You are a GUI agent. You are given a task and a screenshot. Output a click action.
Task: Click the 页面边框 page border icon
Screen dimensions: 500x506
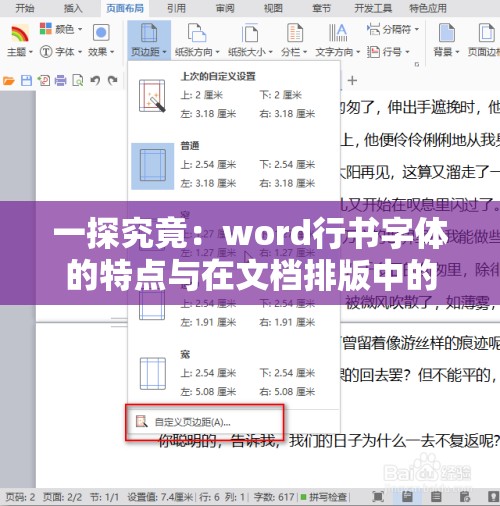[x=486, y=33]
